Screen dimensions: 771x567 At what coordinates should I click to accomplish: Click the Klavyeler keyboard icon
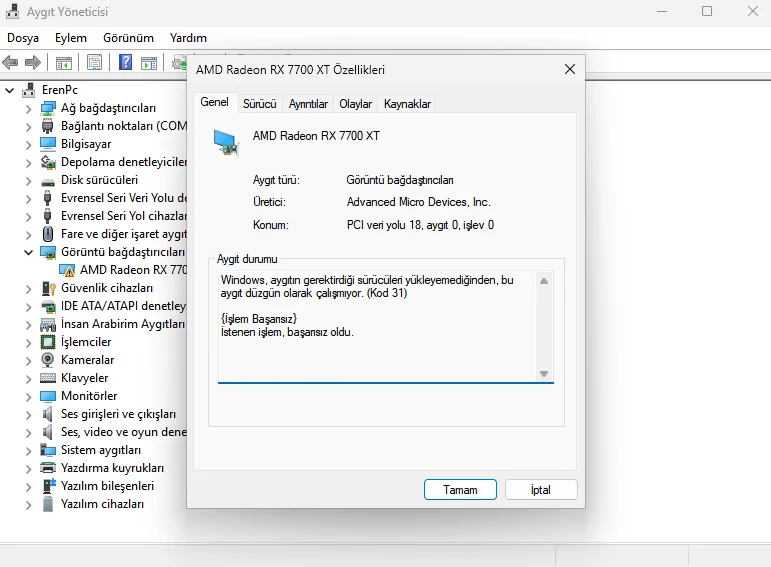(48, 378)
